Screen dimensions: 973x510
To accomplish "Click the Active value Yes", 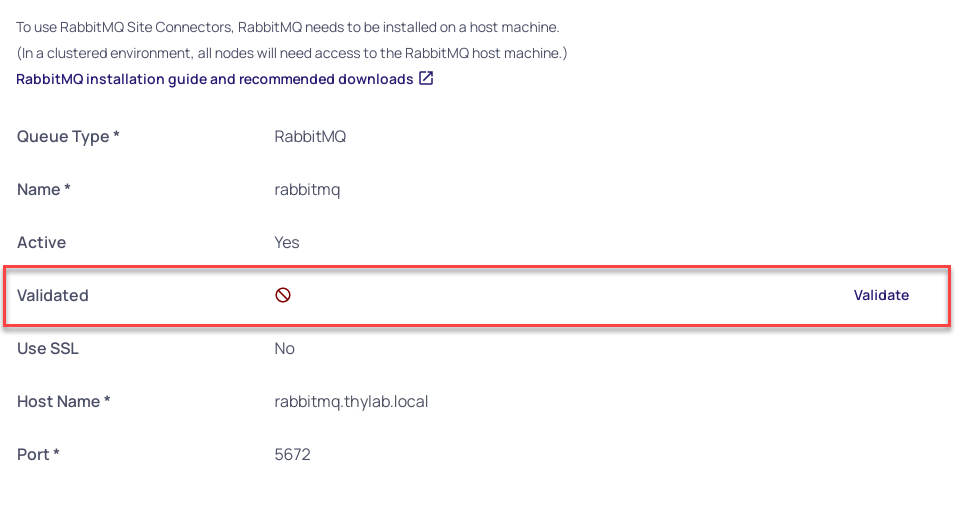I will [x=287, y=243].
